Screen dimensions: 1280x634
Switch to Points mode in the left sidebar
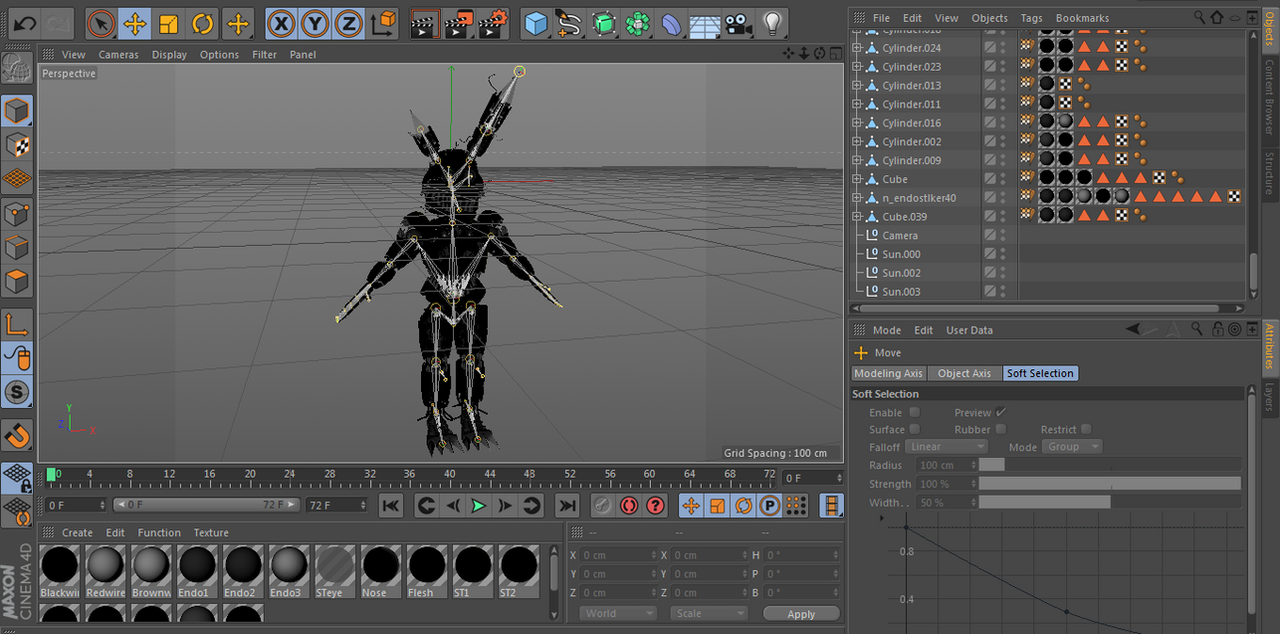(17, 213)
